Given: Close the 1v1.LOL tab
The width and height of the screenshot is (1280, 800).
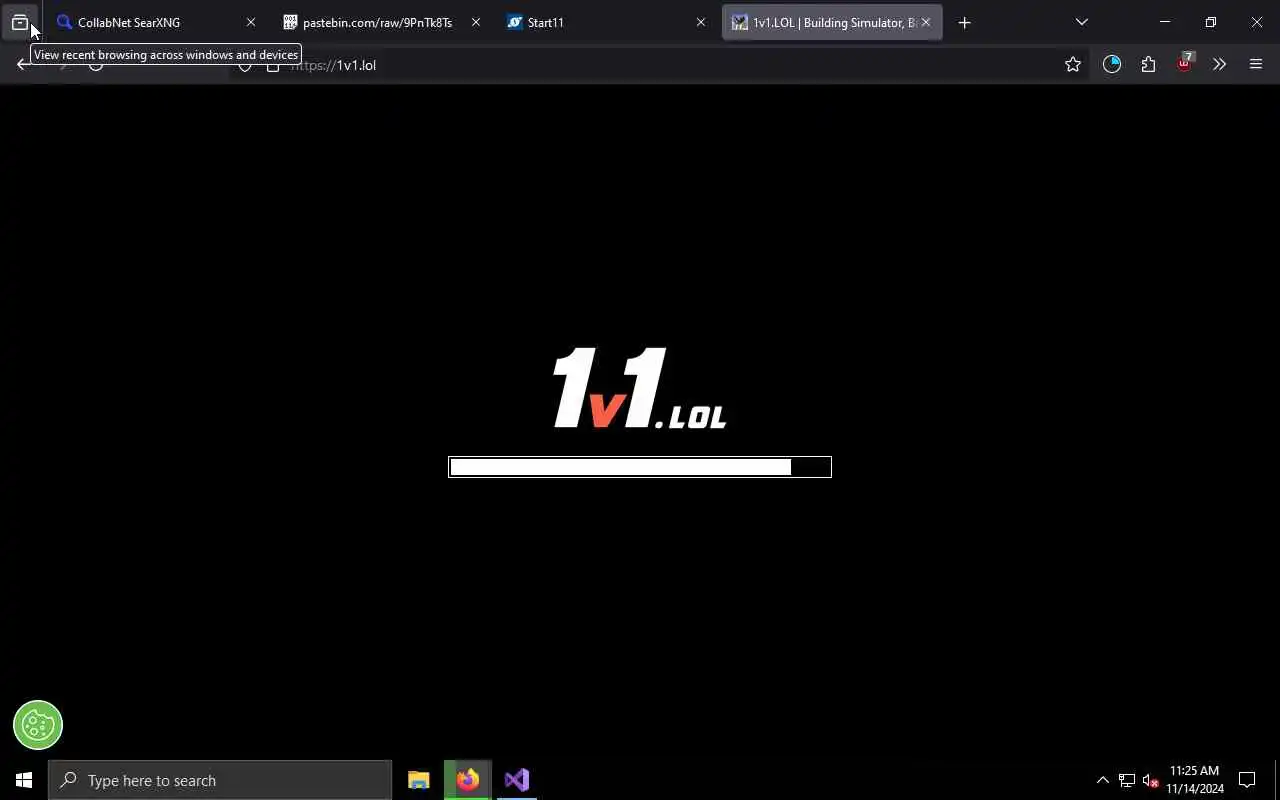Looking at the screenshot, I should tap(926, 22).
